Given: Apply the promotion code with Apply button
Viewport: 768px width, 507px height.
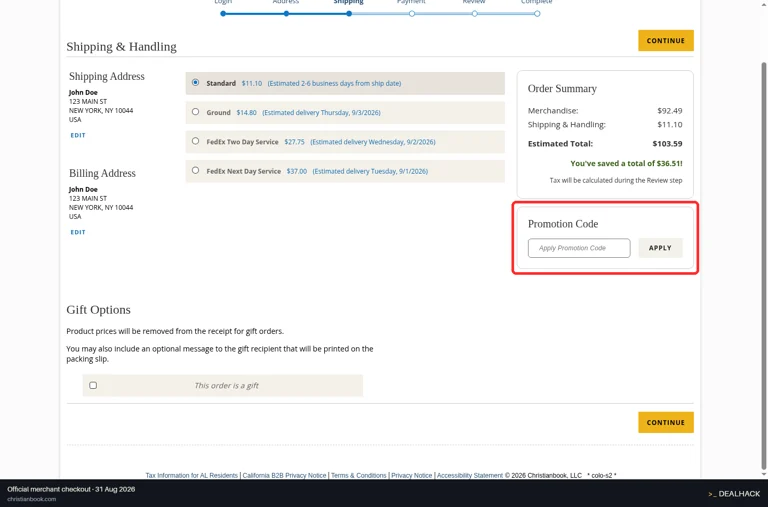Looking at the screenshot, I should 660,248.
